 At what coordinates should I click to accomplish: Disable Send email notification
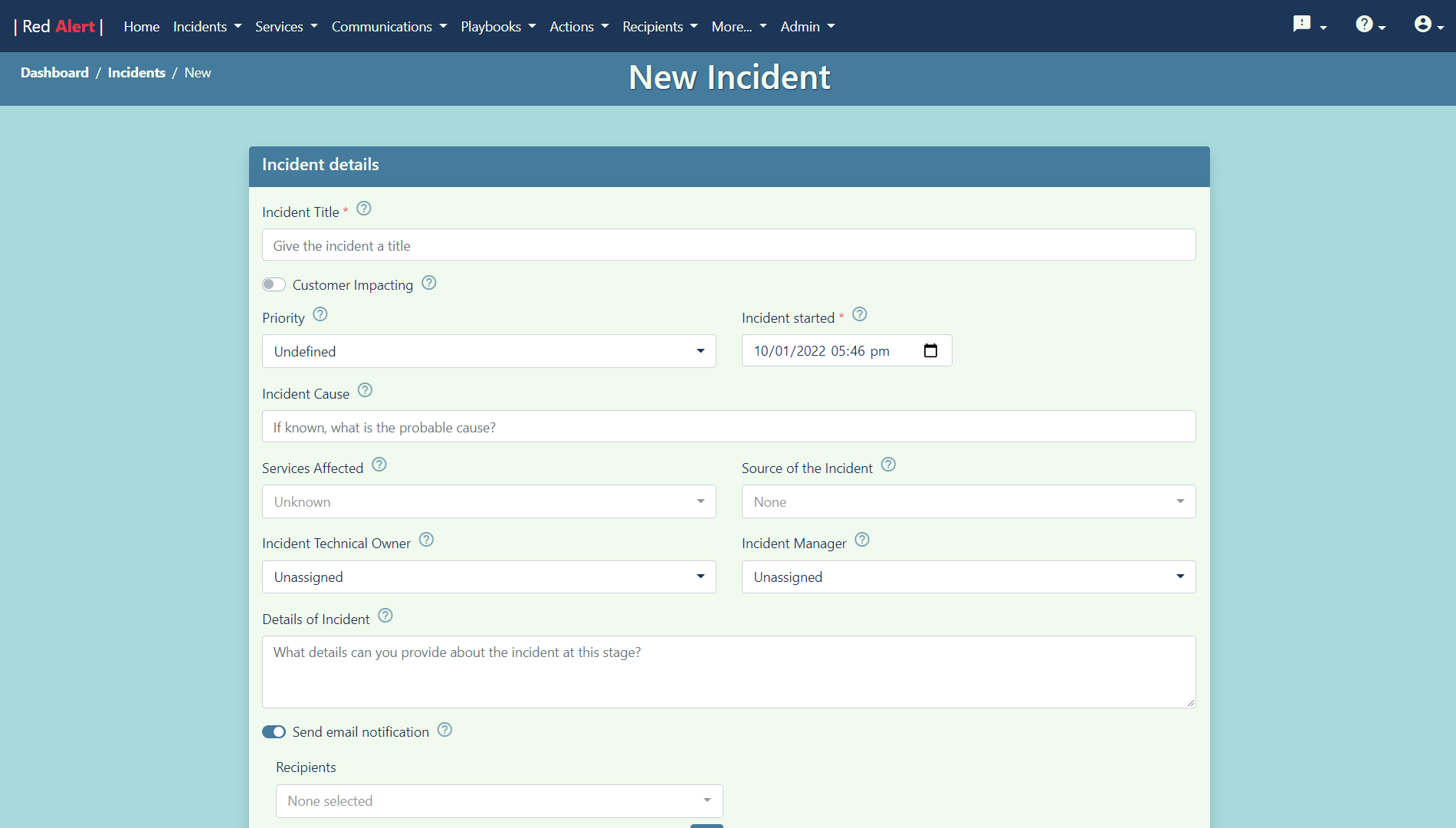[x=274, y=731]
